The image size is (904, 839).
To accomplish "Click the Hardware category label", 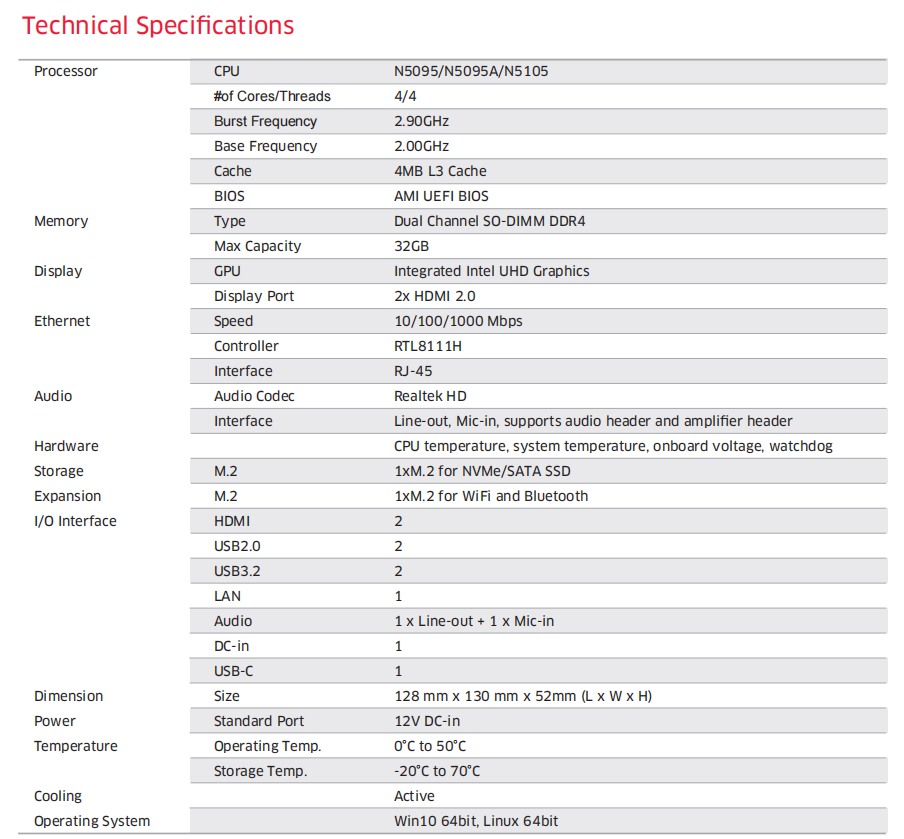I will click(x=66, y=446).
